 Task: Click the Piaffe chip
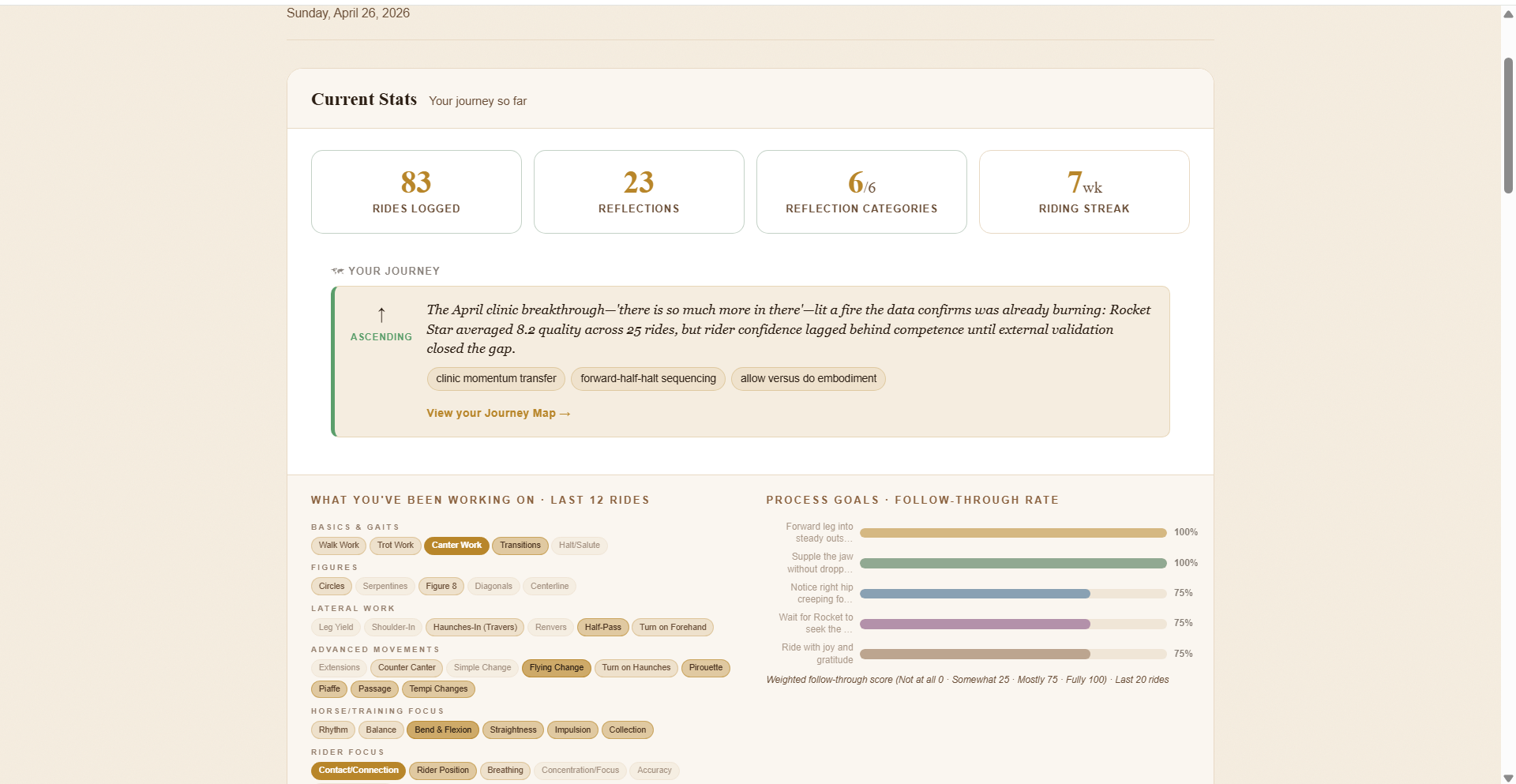tap(329, 689)
